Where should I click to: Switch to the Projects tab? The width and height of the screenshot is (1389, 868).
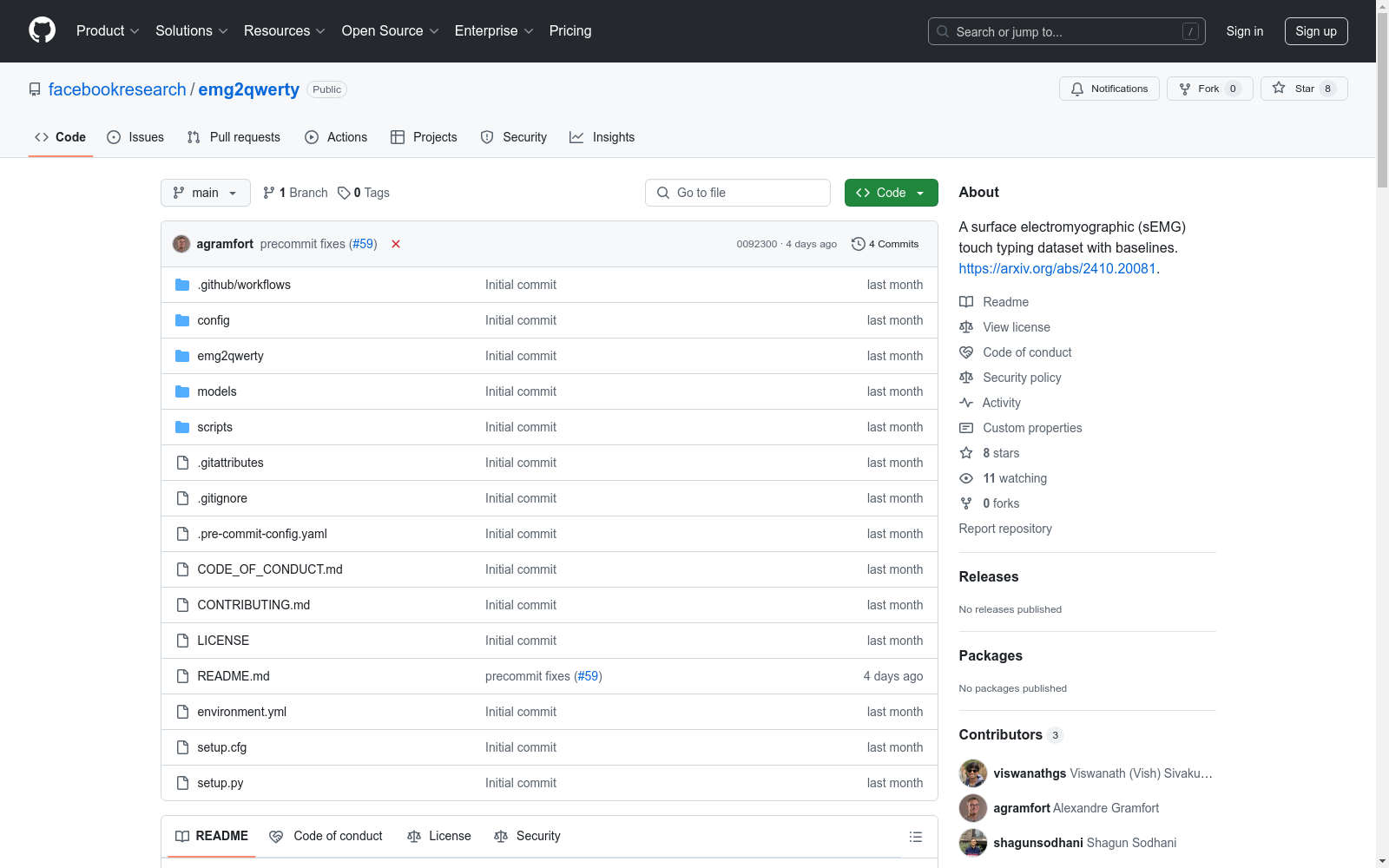click(424, 137)
